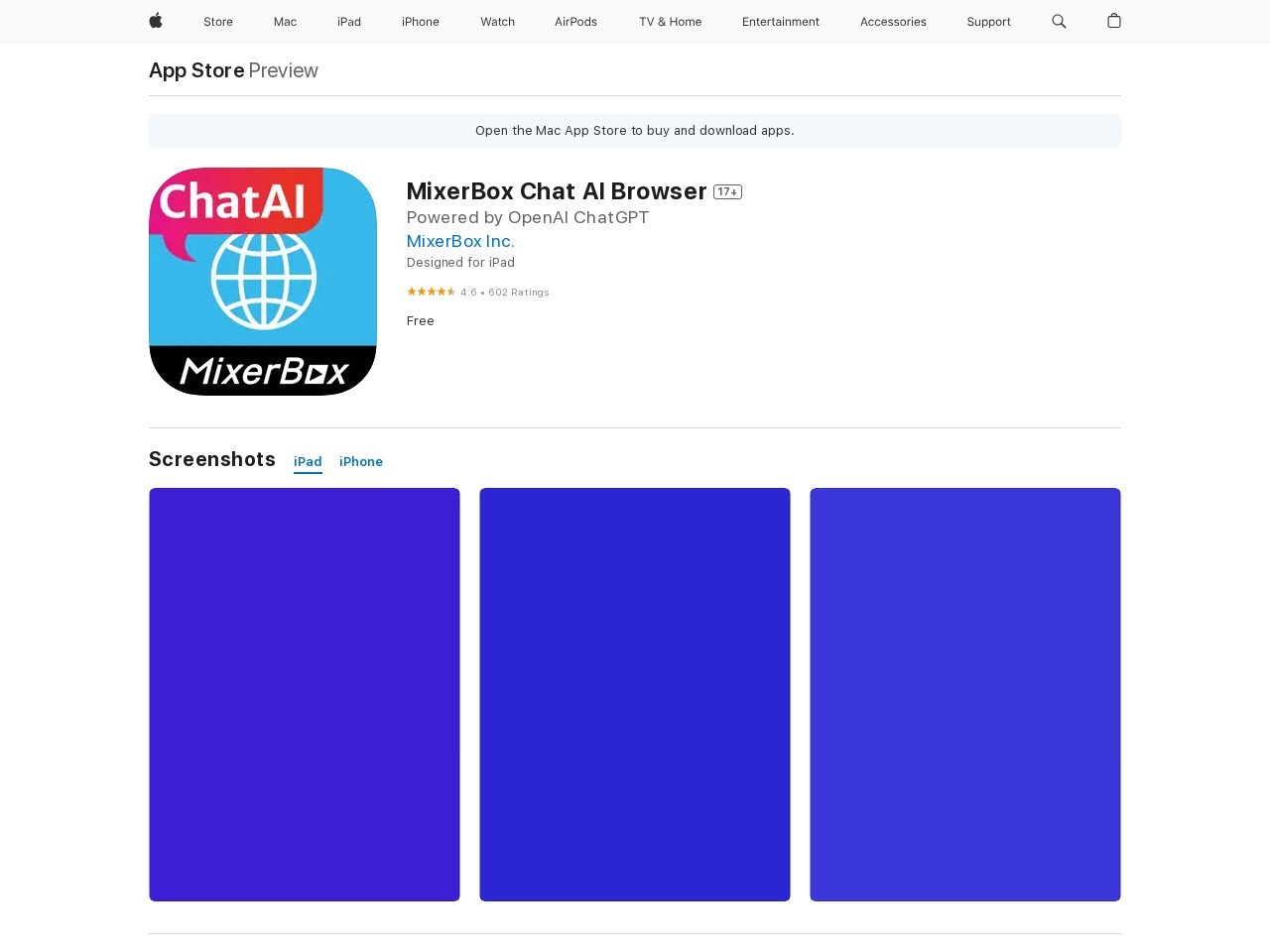
Task: Select the iPad screenshots tab
Action: (x=308, y=461)
